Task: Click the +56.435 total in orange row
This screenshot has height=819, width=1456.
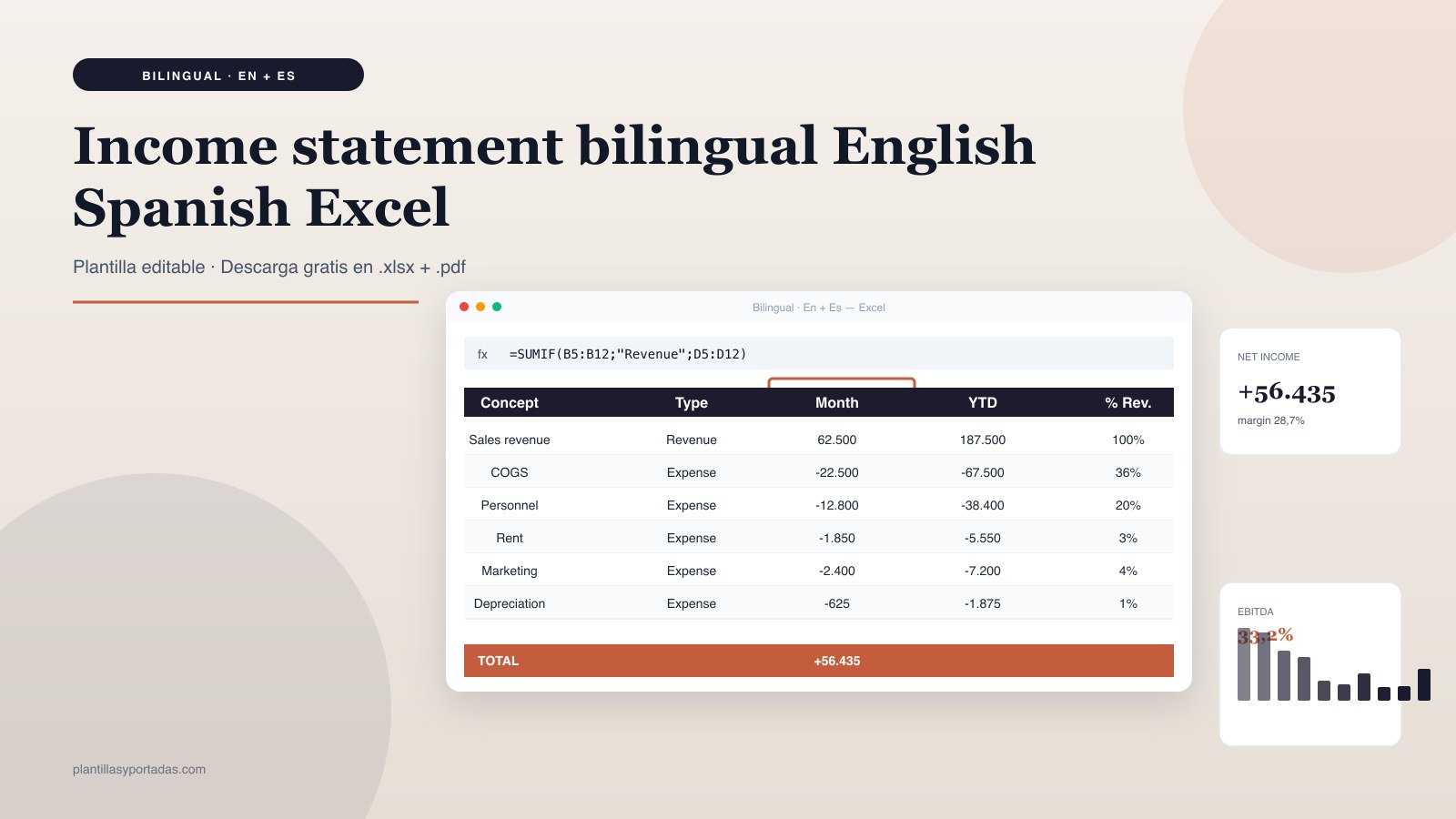Action: pos(837,661)
